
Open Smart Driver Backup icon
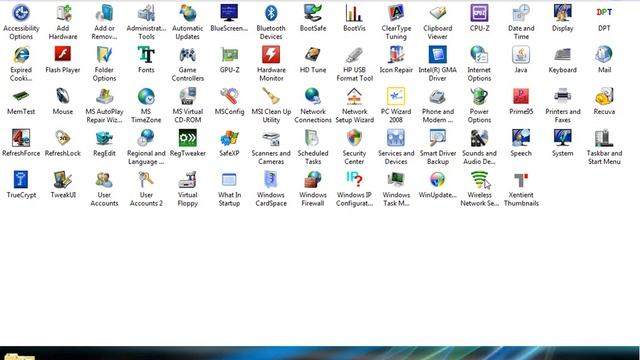click(438, 138)
